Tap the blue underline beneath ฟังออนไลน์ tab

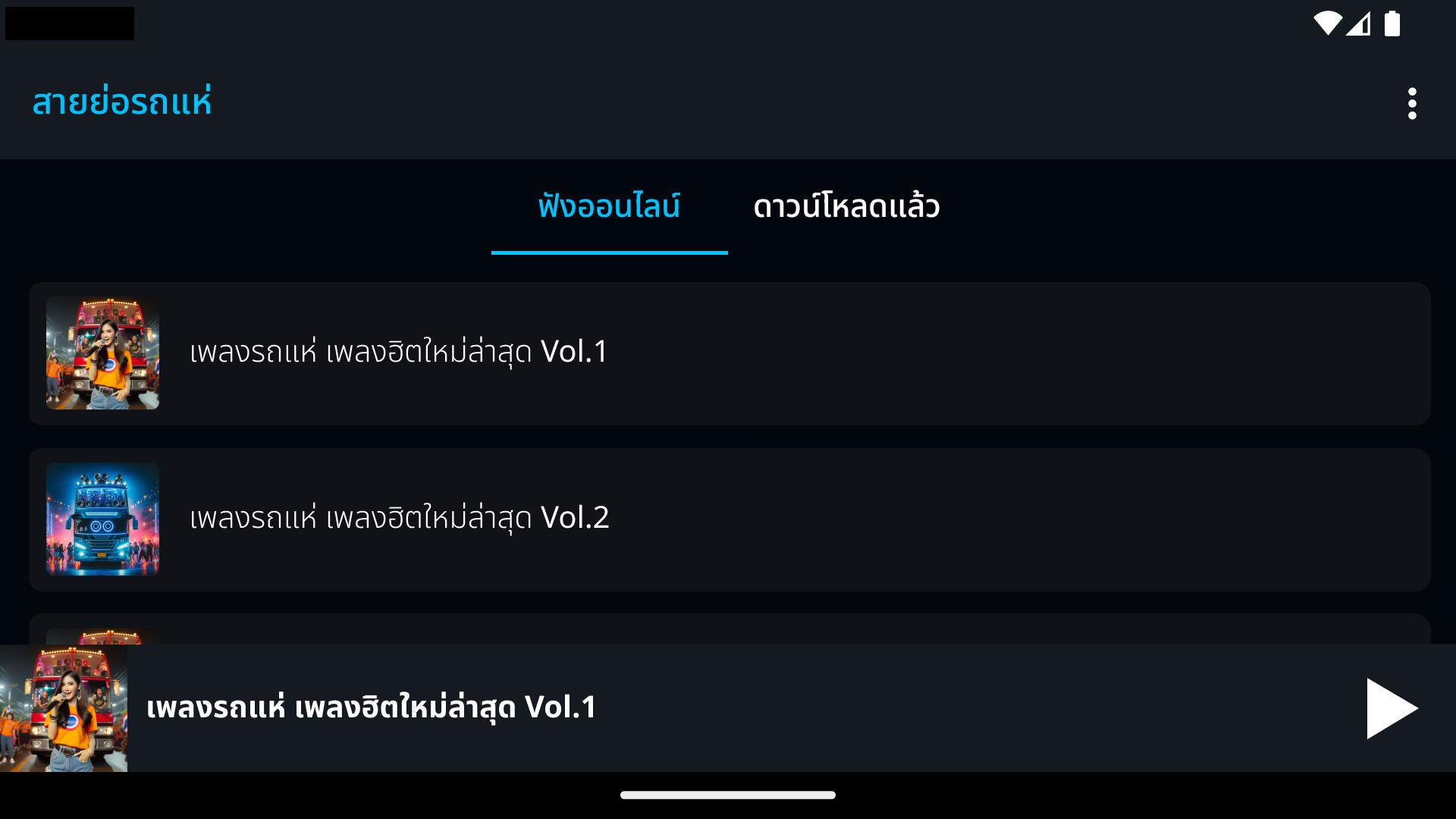610,252
